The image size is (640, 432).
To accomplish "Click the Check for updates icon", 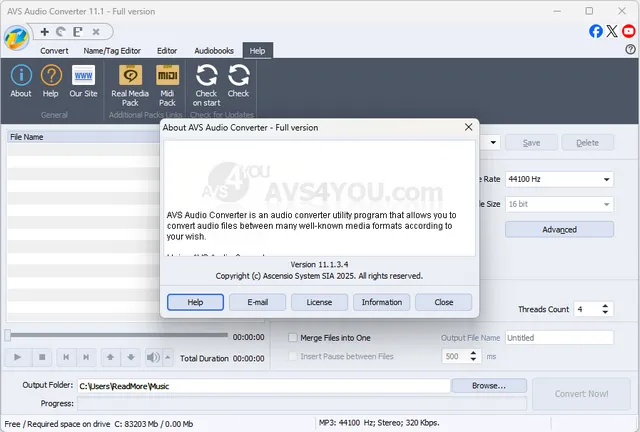I will pos(238,78).
